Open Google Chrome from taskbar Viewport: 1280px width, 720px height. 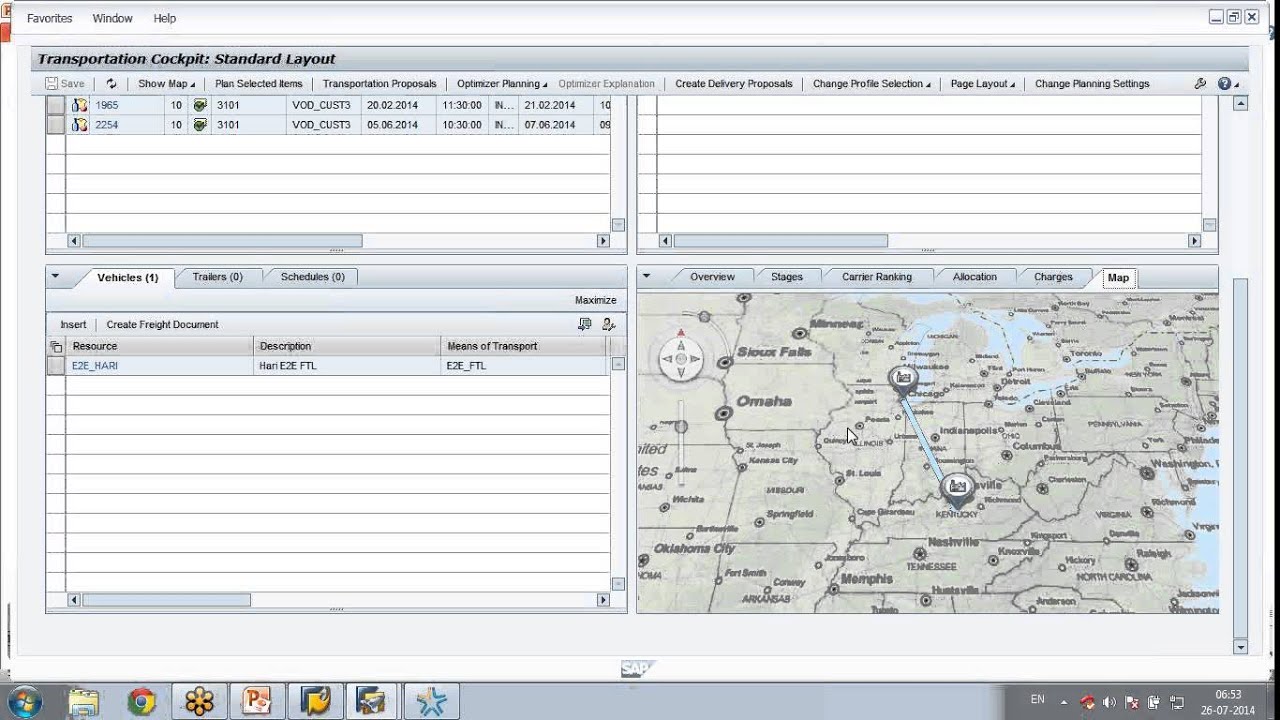142,702
